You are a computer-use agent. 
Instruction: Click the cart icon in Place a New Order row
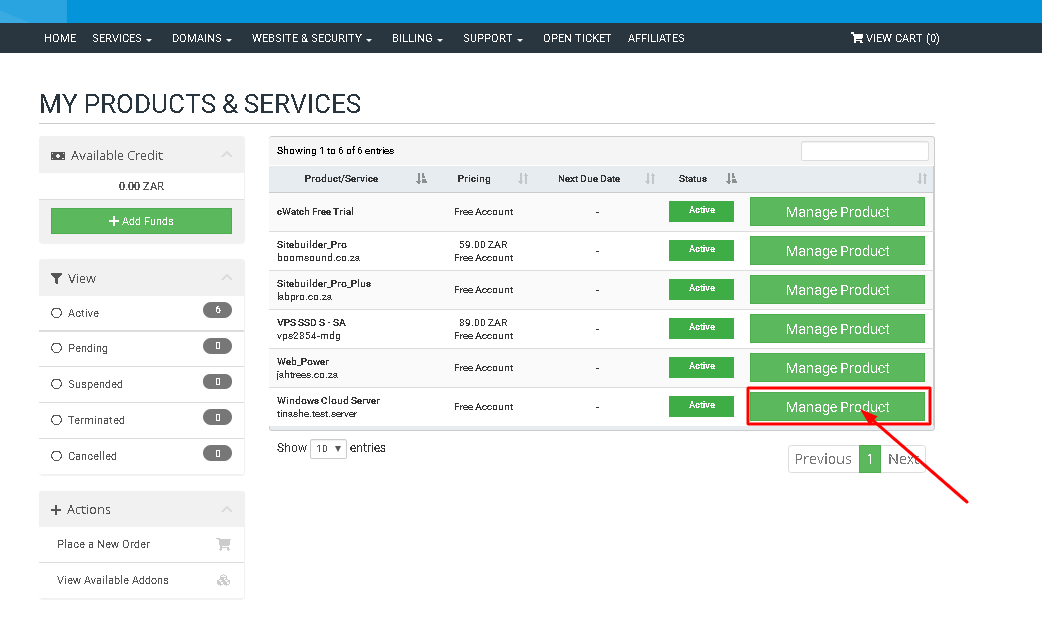click(x=223, y=544)
